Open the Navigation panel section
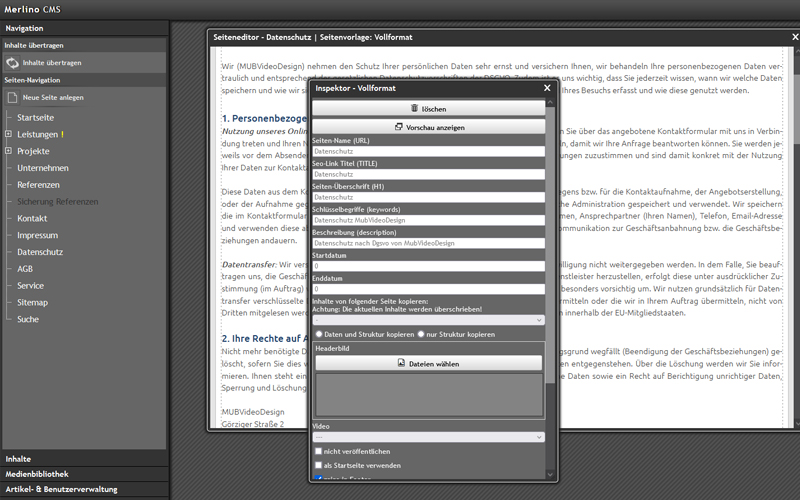Image resolution: width=800 pixels, height=500 pixels. (x=84, y=28)
